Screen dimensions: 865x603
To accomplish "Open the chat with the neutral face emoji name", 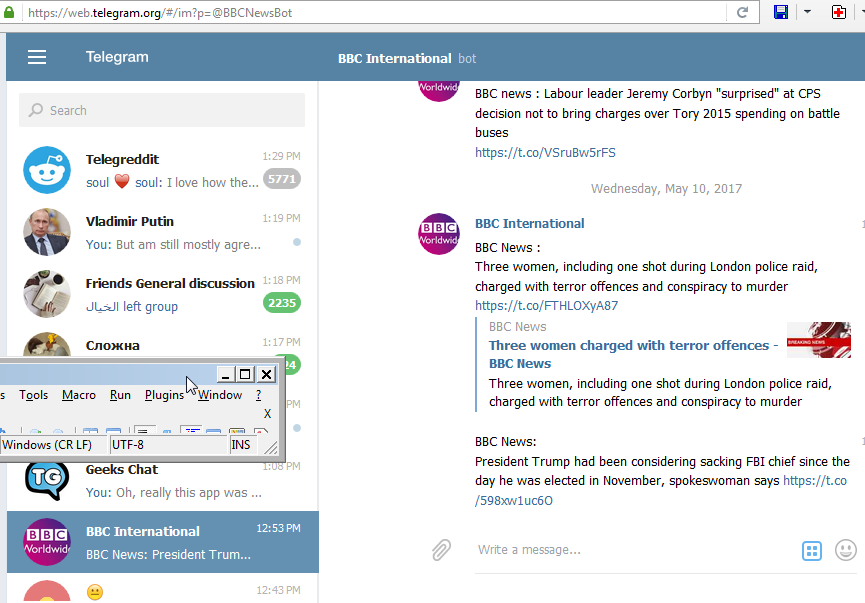I will 162,589.
